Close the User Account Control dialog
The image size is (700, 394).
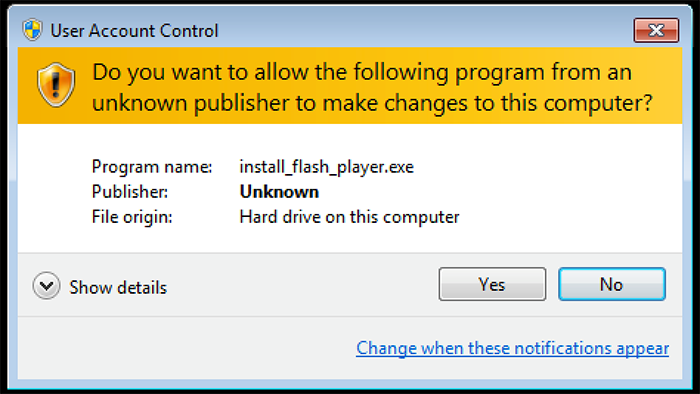(x=656, y=30)
